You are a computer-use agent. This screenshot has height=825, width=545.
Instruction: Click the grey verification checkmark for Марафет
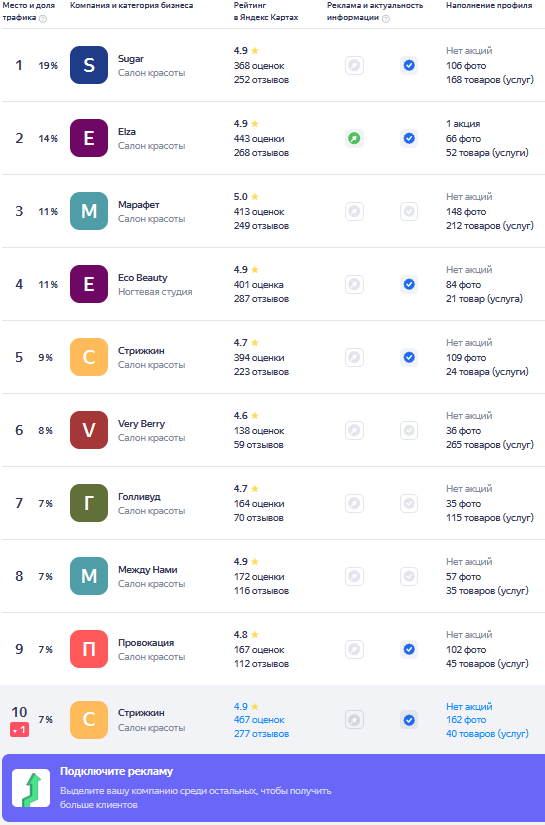[409, 212]
